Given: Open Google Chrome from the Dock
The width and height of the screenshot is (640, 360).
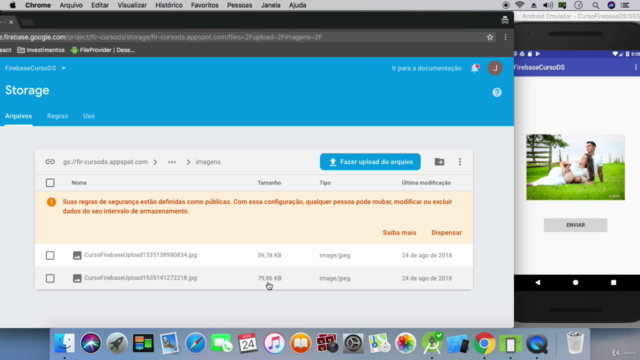Looking at the screenshot, I should 484,343.
